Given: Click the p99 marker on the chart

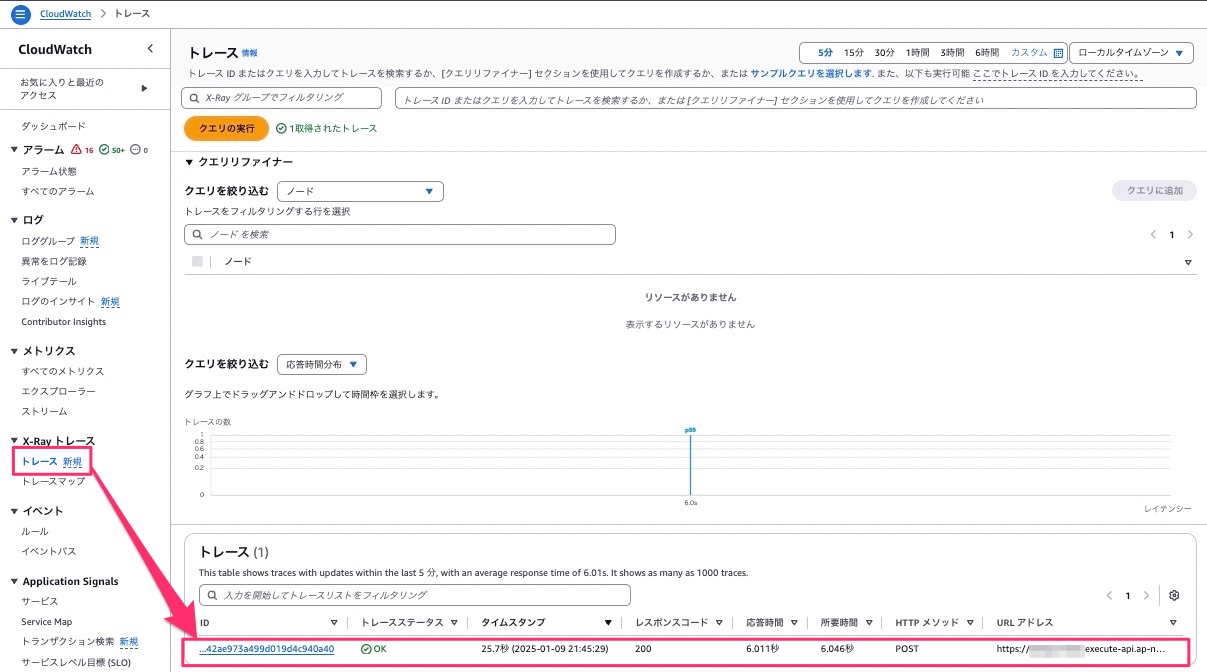Looking at the screenshot, I should pos(690,430).
